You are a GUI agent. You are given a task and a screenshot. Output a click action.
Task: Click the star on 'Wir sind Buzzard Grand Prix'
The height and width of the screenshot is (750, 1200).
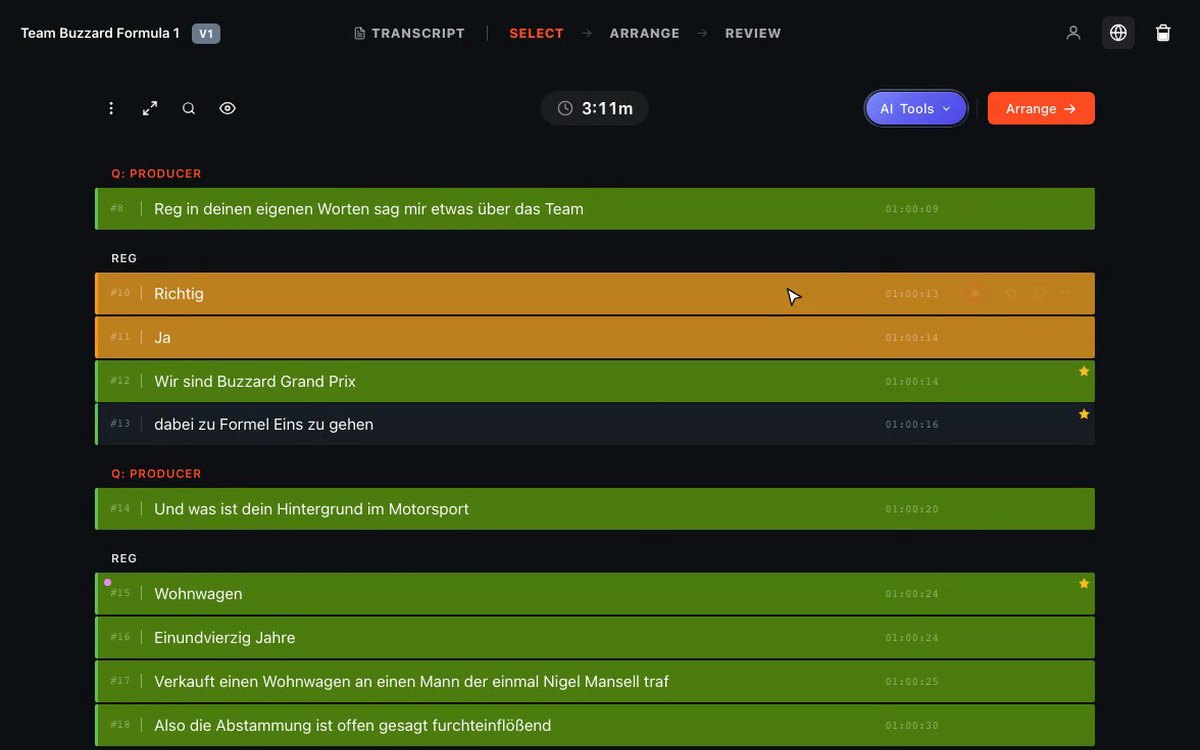tap(1083, 371)
